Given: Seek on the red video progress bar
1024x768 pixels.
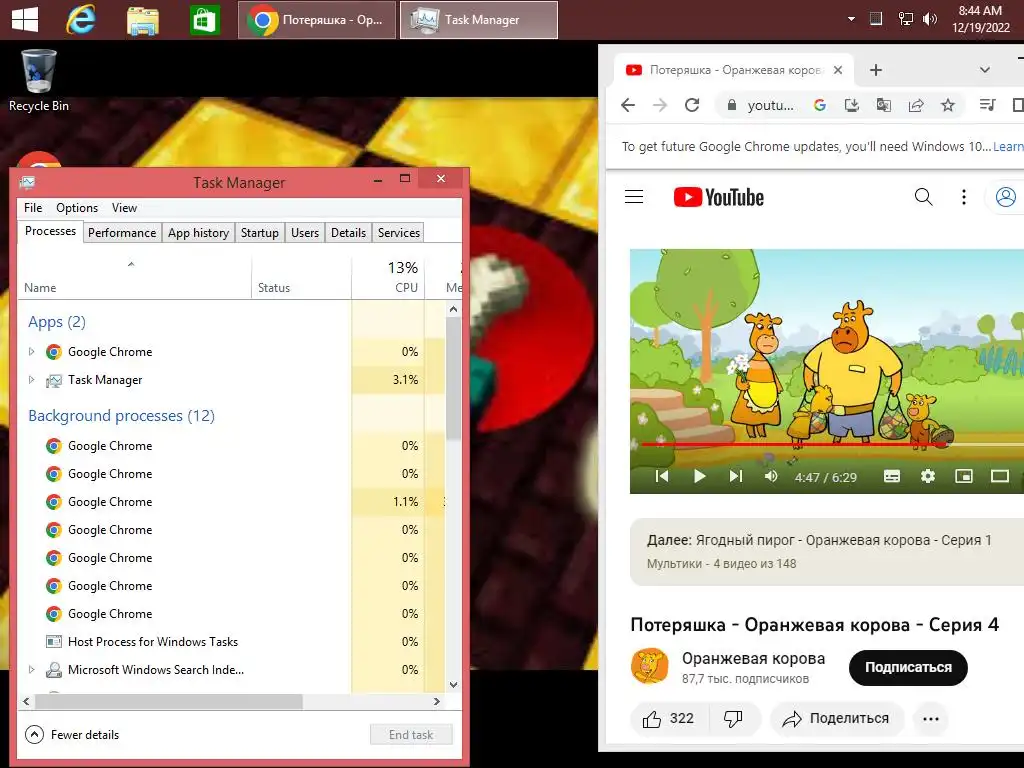Looking at the screenshot, I should pos(795,444).
